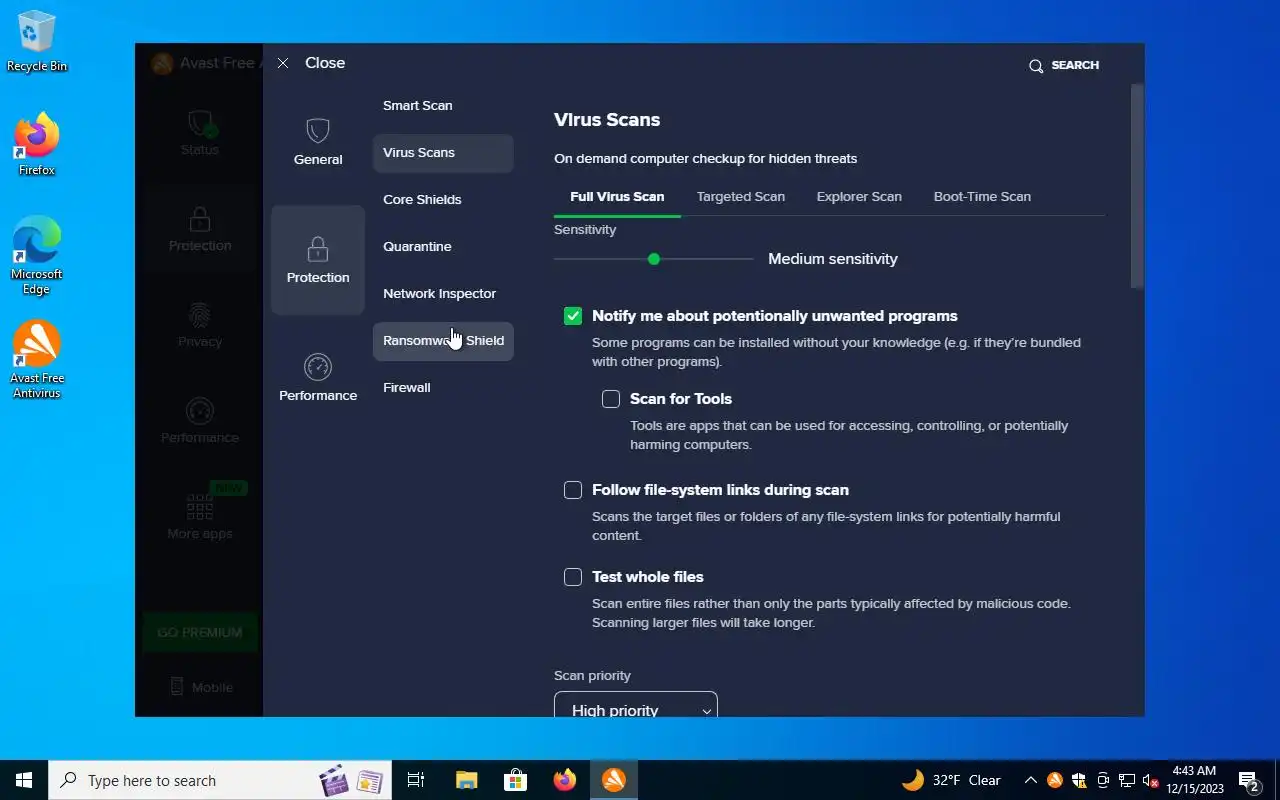Switch to Explorer Scan tab
Screen dimensions: 1280x800
[x=859, y=197]
